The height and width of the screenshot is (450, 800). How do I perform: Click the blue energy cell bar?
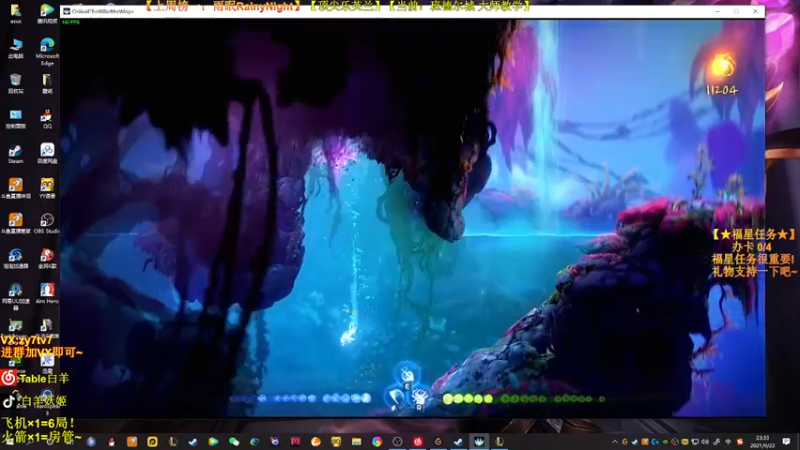pyautogui.click(x=301, y=398)
